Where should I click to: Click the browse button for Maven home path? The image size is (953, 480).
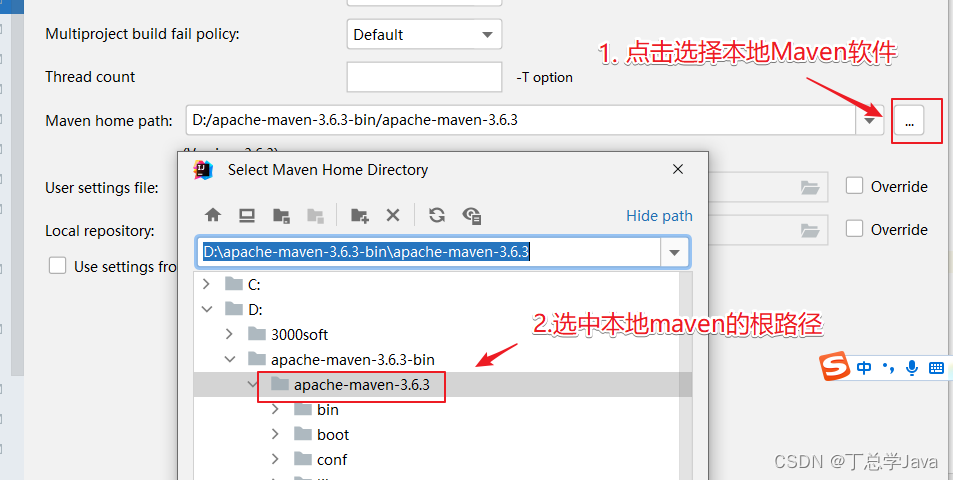[909, 120]
